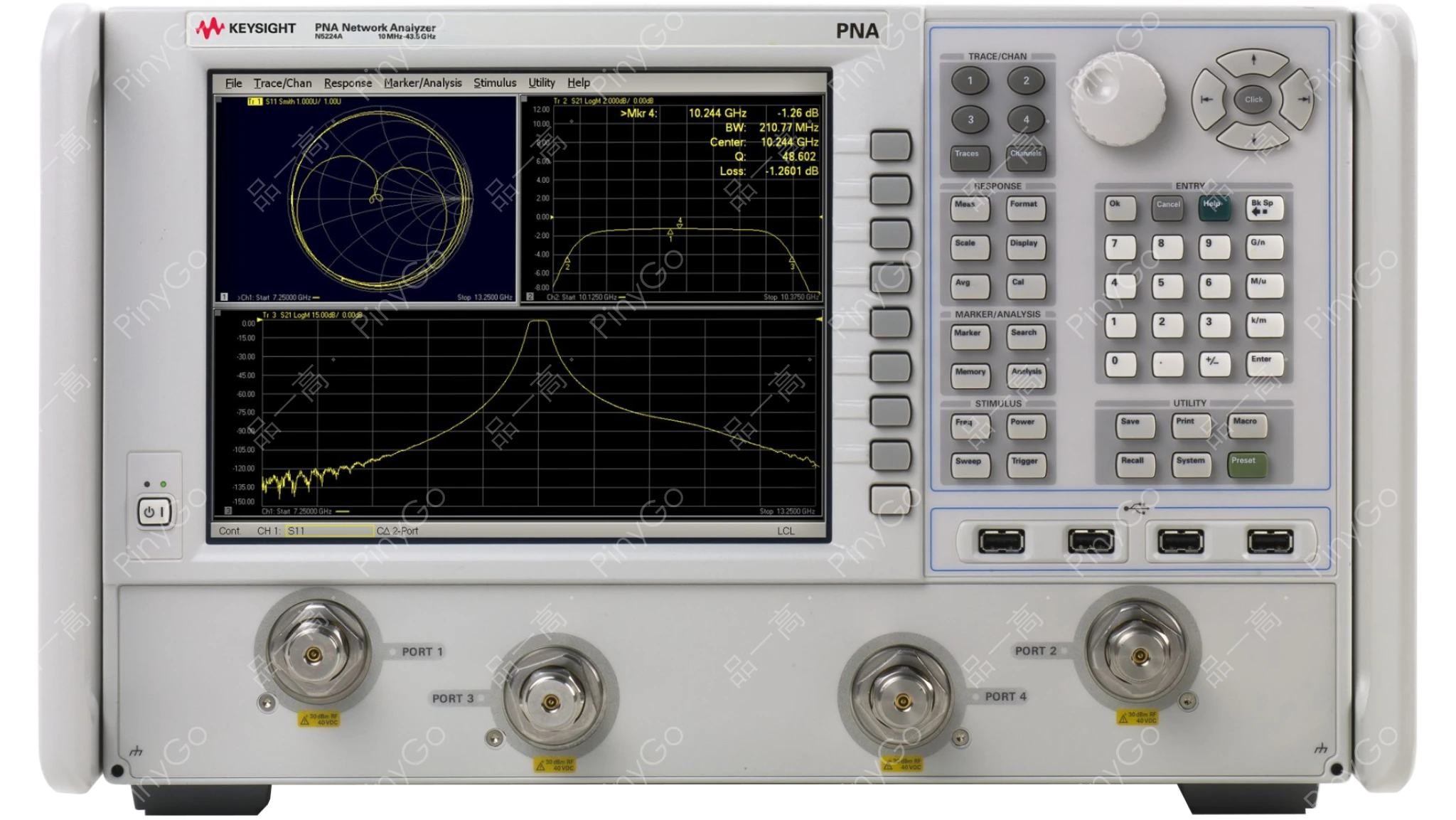
Task: Open the Utility menu
Action: (541, 82)
